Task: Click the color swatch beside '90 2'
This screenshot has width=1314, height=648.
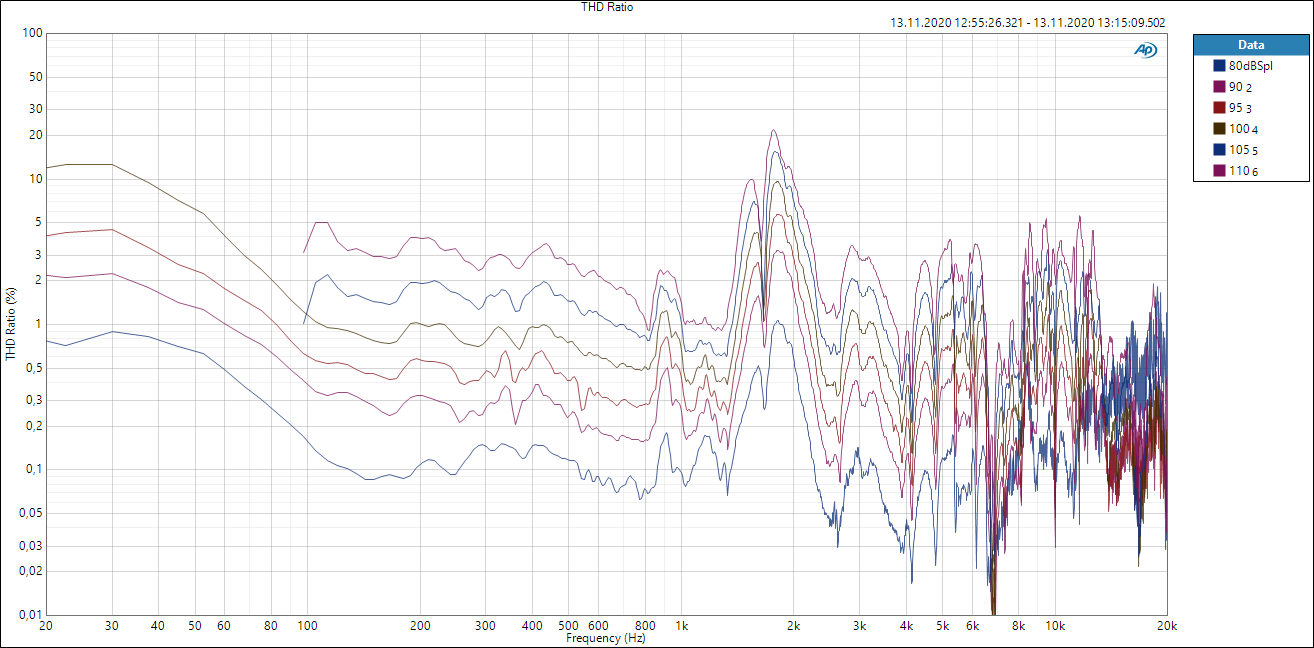Action: pos(1219,87)
